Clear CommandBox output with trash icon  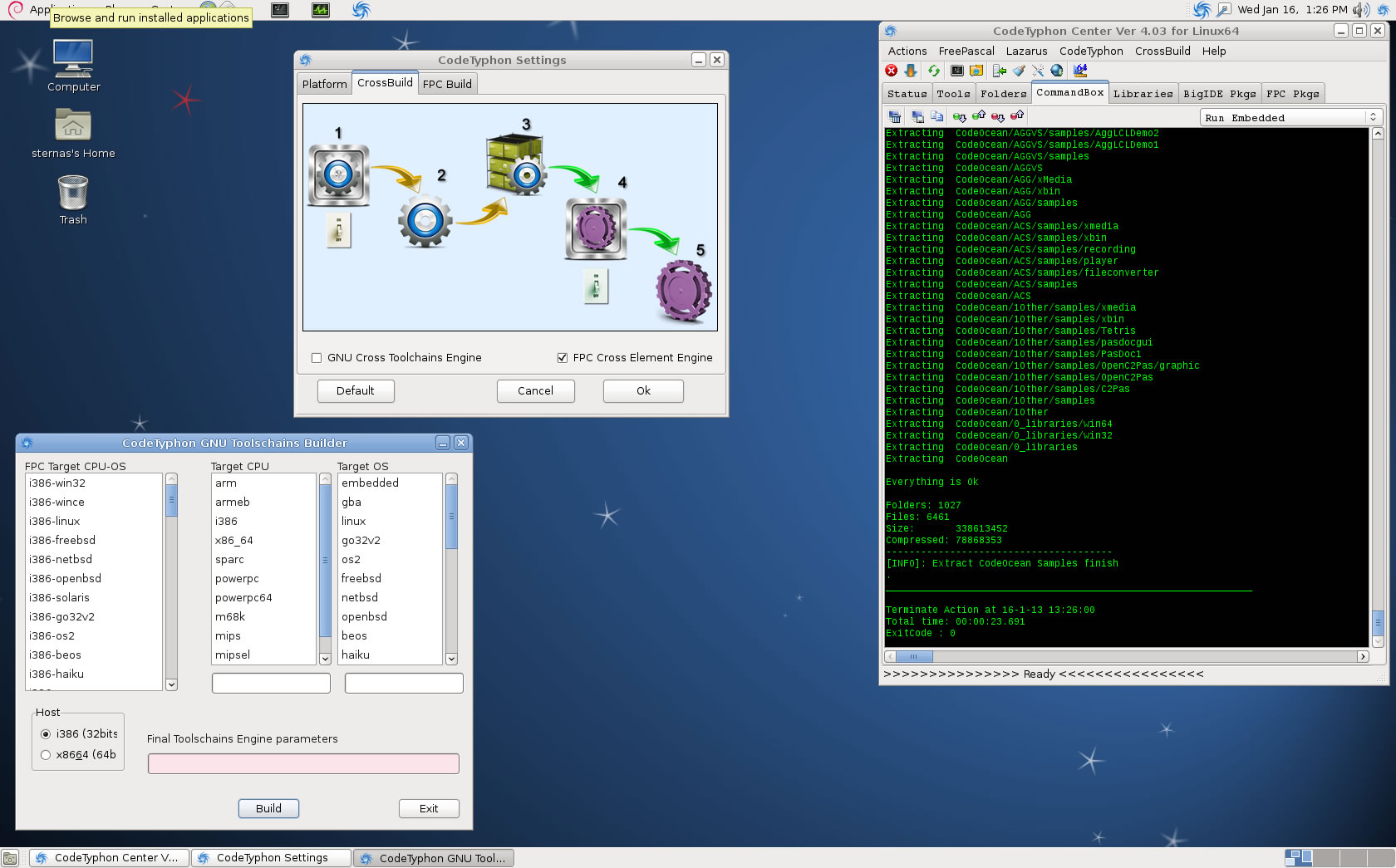(x=895, y=117)
